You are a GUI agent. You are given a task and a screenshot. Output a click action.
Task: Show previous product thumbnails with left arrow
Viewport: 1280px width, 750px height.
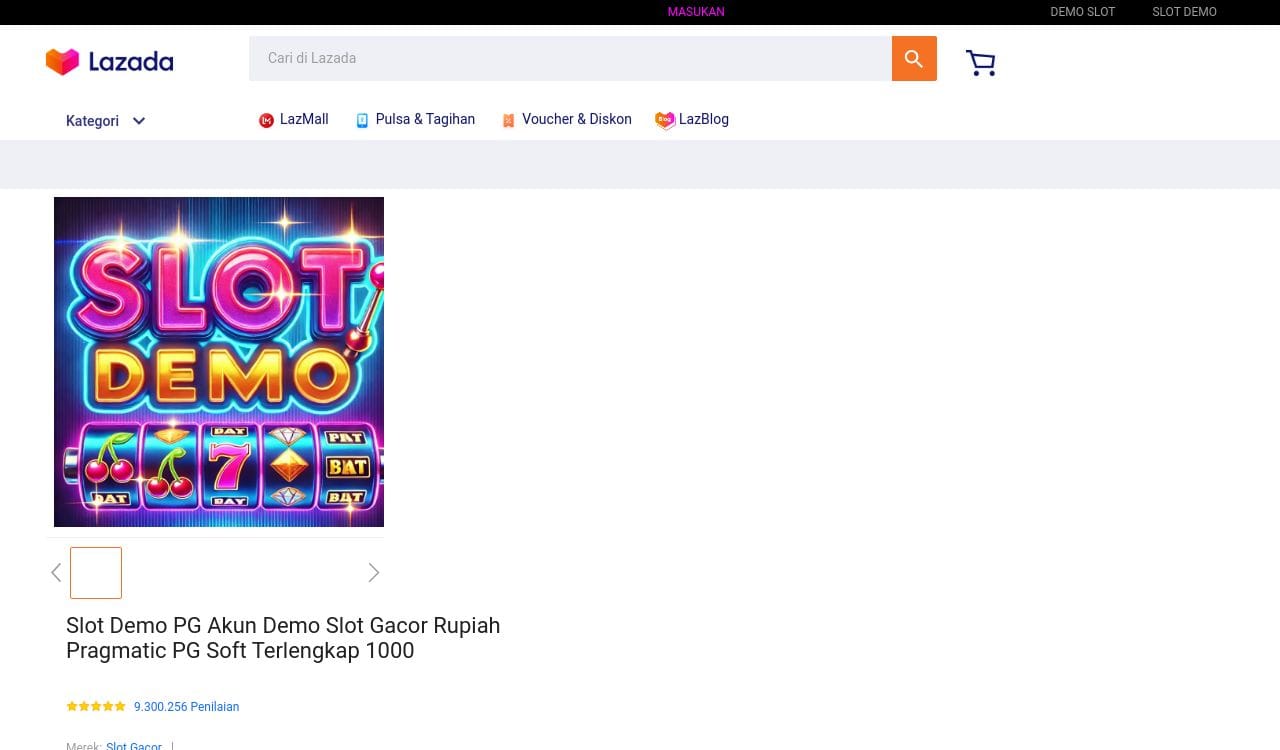56,573
